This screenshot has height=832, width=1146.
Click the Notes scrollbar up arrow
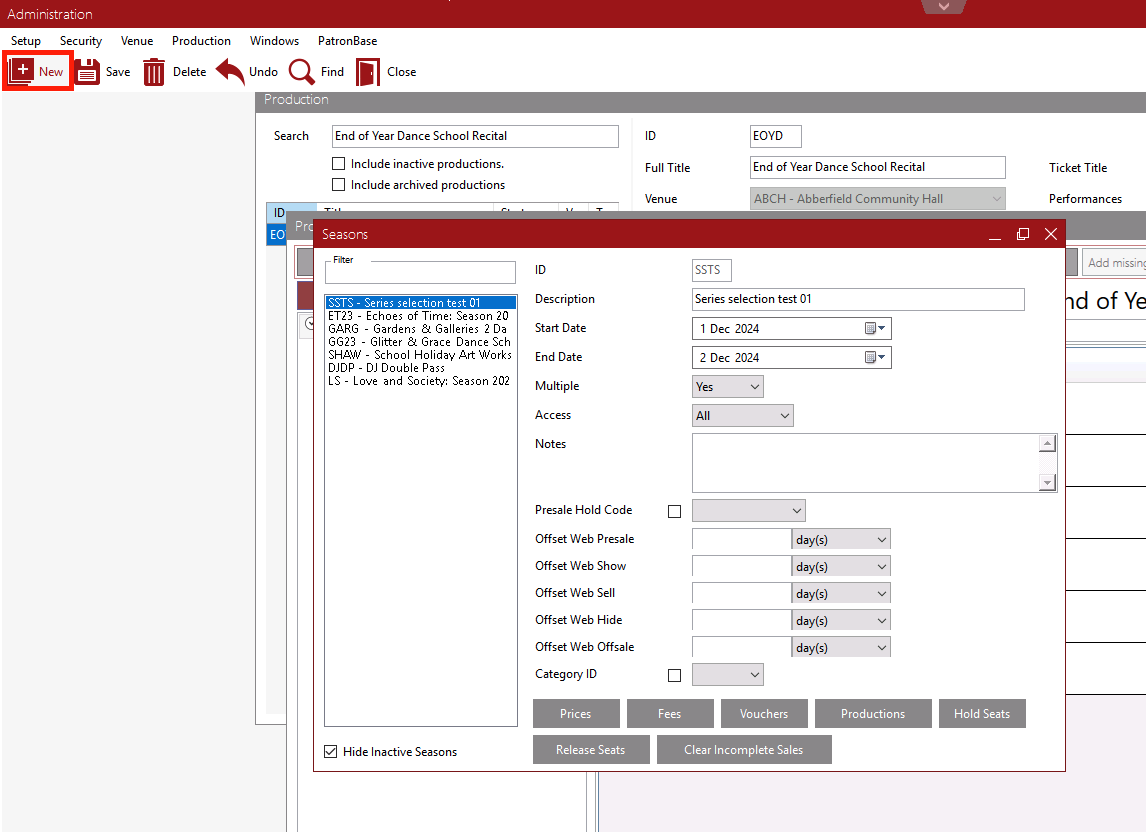point(1047,443)
